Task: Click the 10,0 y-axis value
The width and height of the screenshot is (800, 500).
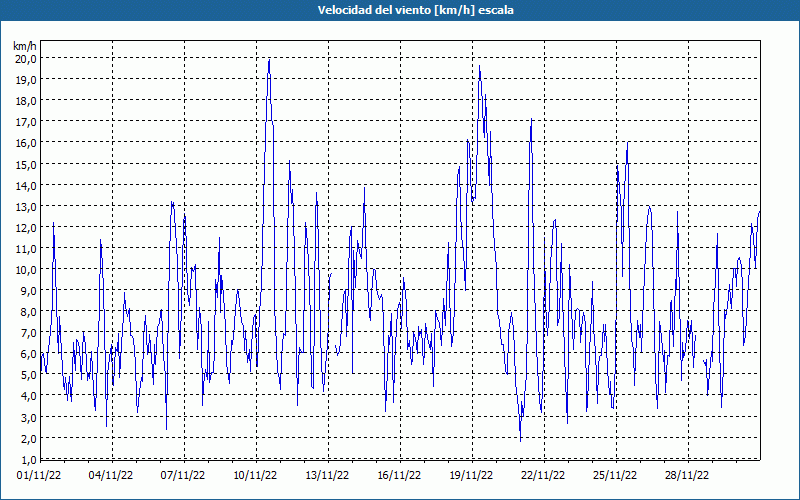Action: tap(26, 270)
